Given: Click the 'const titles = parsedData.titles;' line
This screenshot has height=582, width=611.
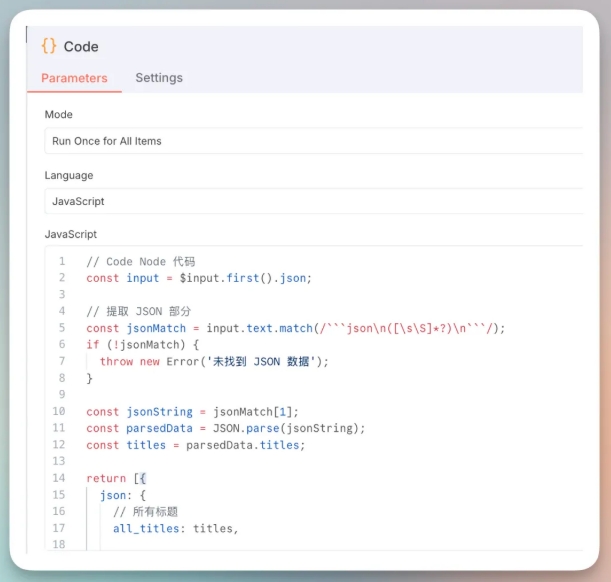Looking at the screenshot, I should tap(196, 445).
